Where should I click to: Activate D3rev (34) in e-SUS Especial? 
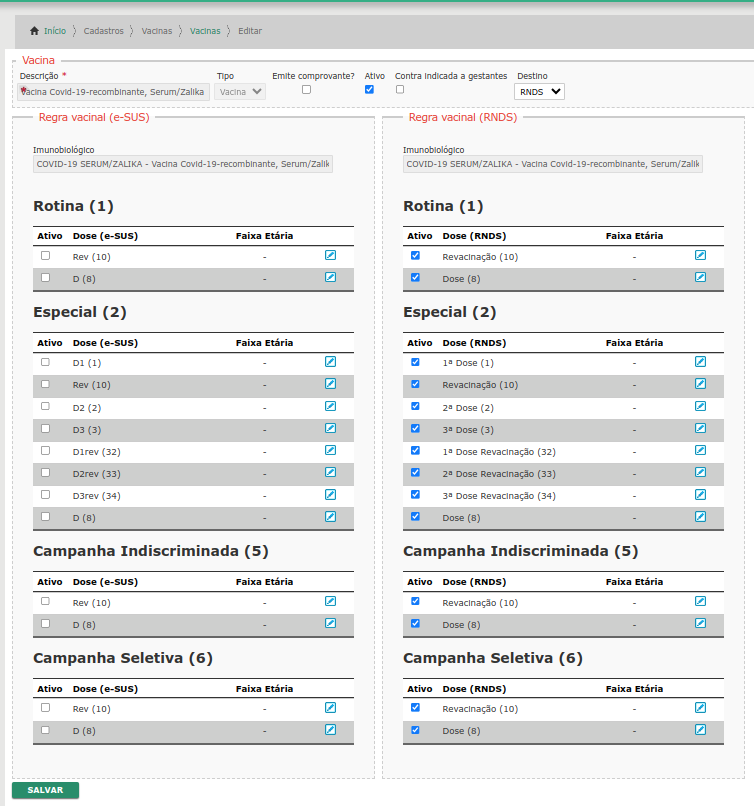pos(45,494)
